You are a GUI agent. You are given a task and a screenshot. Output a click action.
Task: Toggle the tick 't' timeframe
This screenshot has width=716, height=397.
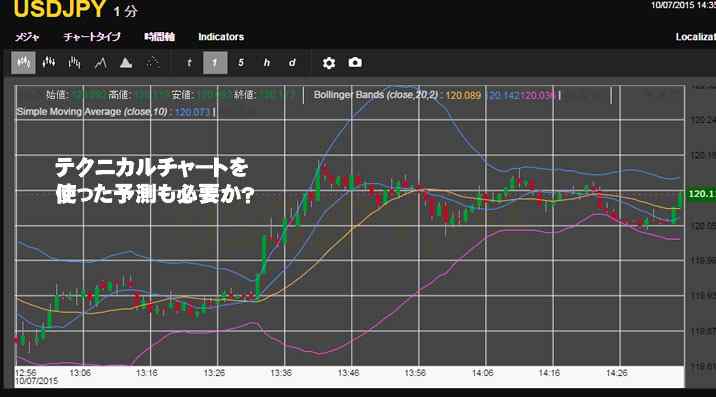[189, 63]
